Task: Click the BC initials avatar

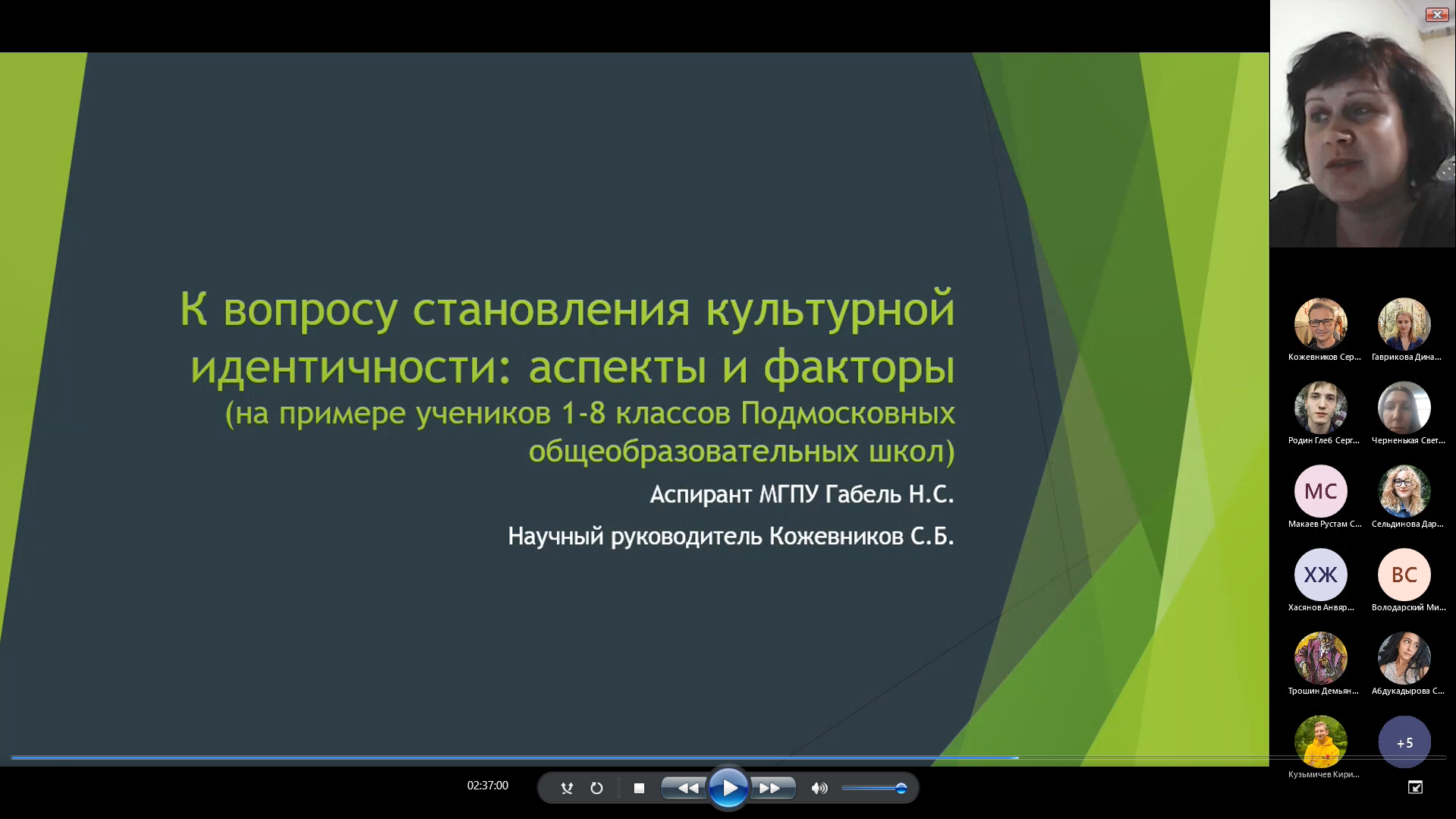Action: 1404,575
